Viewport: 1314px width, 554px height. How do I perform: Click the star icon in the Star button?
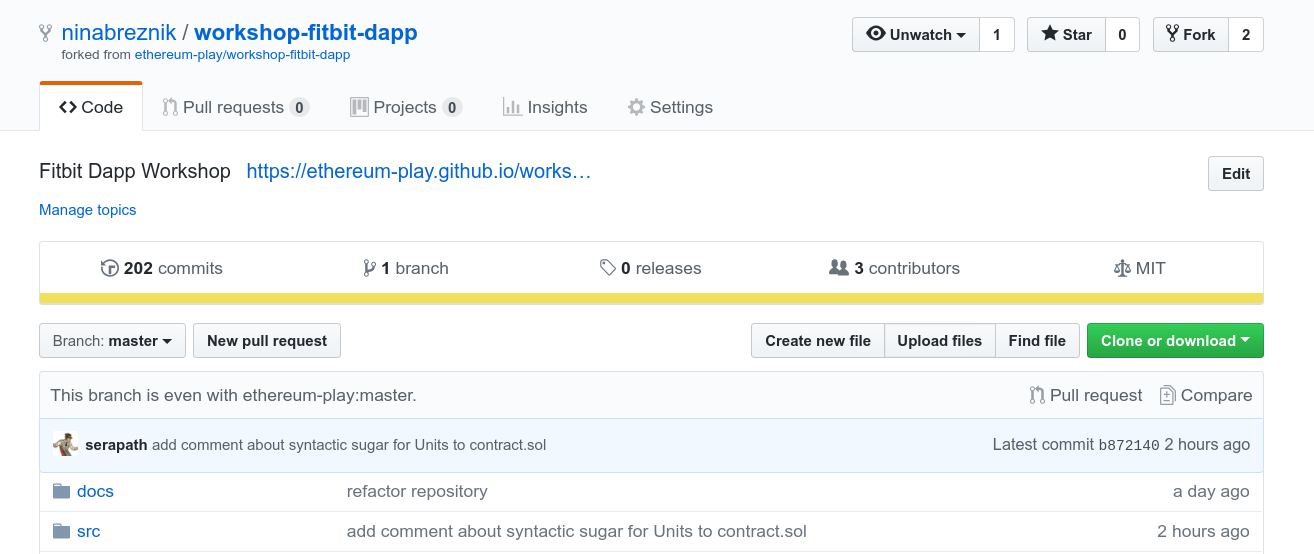click(1050, 34)
